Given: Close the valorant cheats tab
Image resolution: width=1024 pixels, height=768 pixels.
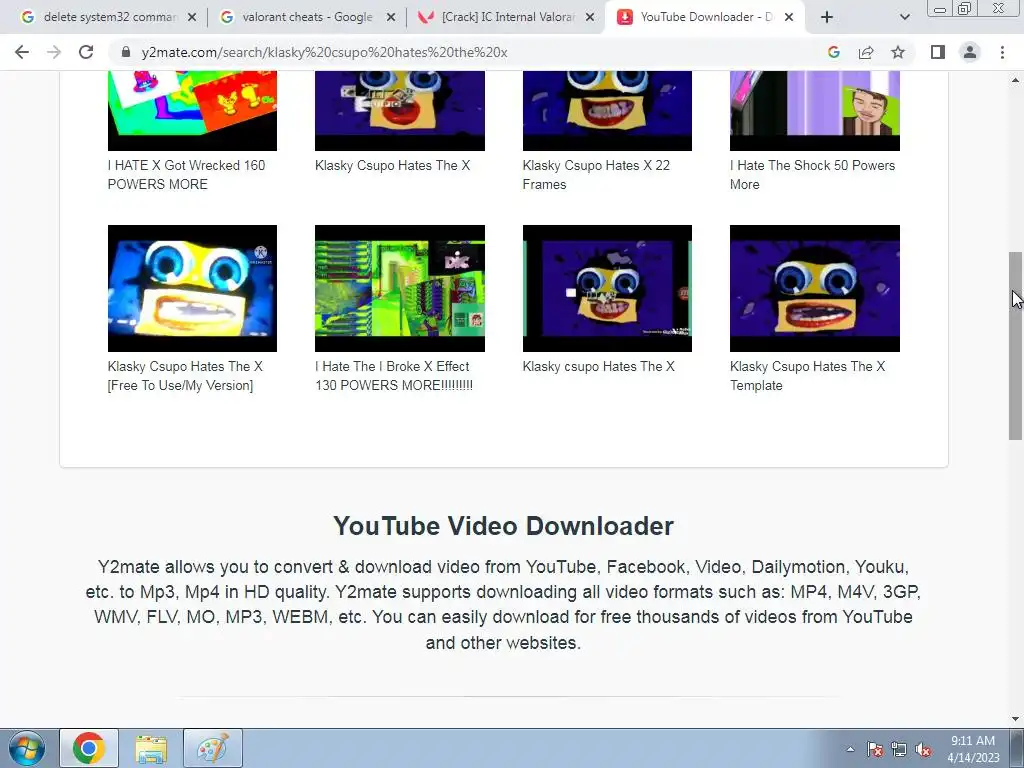Looking at the screenshot, I should click(x=391, y=18).
